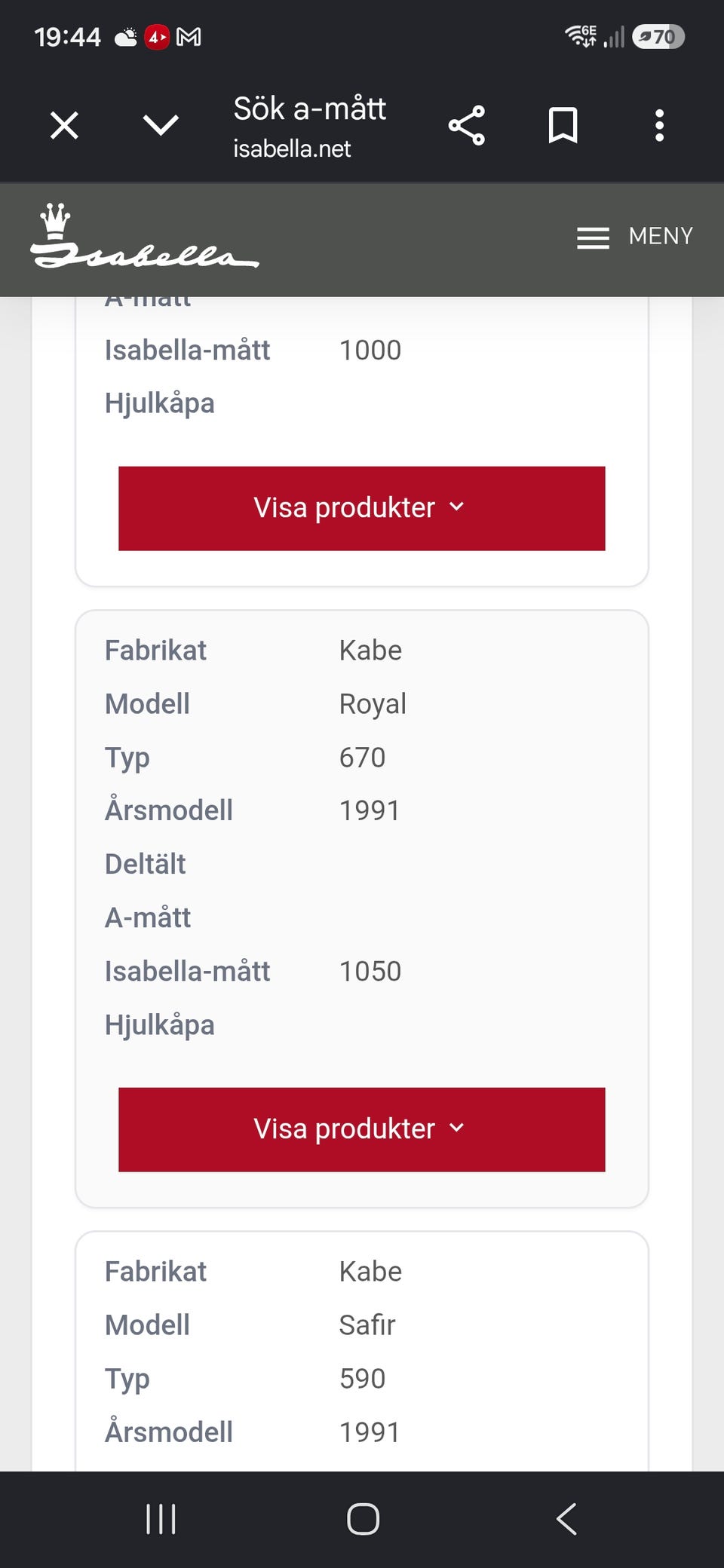
Task: Open the three-dot overflow menu
Action: (x=660, y=125)
